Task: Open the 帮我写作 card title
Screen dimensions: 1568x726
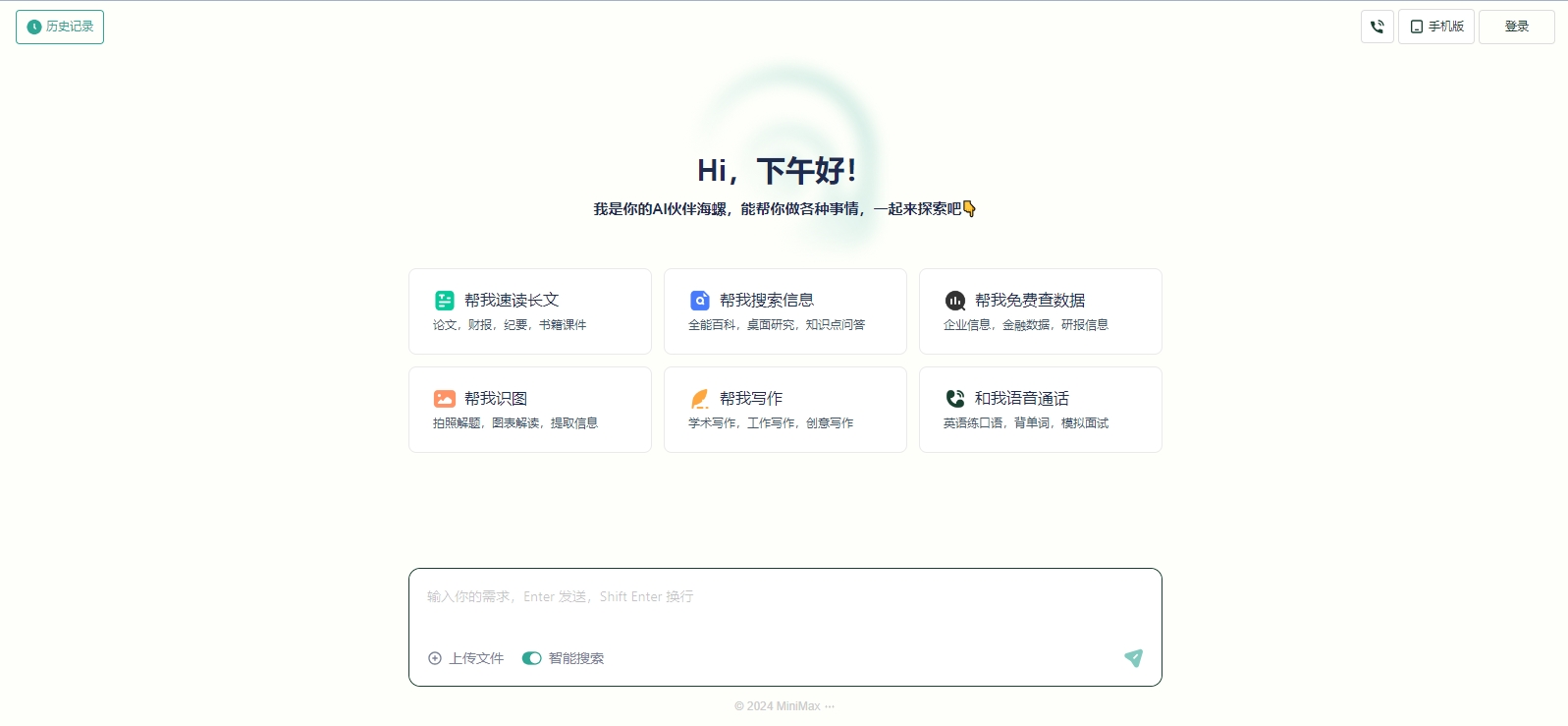Action: (x=751, y=399)
